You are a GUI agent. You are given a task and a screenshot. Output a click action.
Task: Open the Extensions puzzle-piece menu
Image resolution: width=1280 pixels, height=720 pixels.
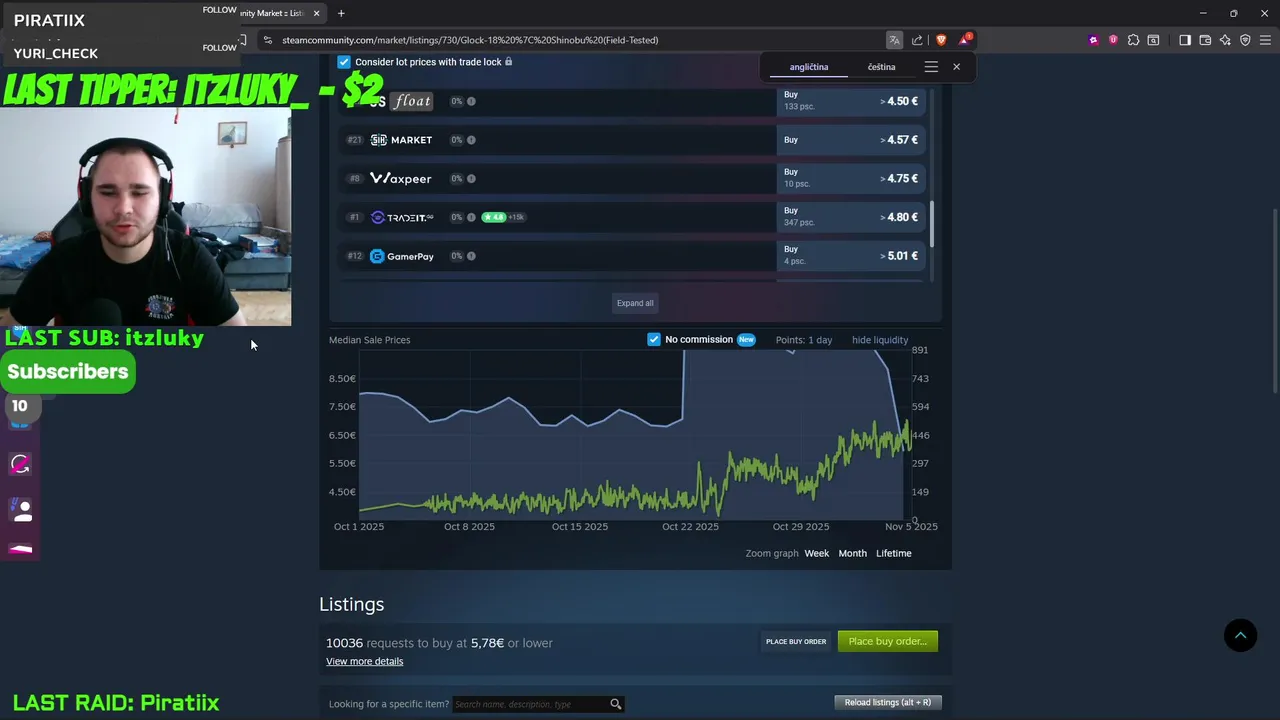click(x=1133, y=40)
